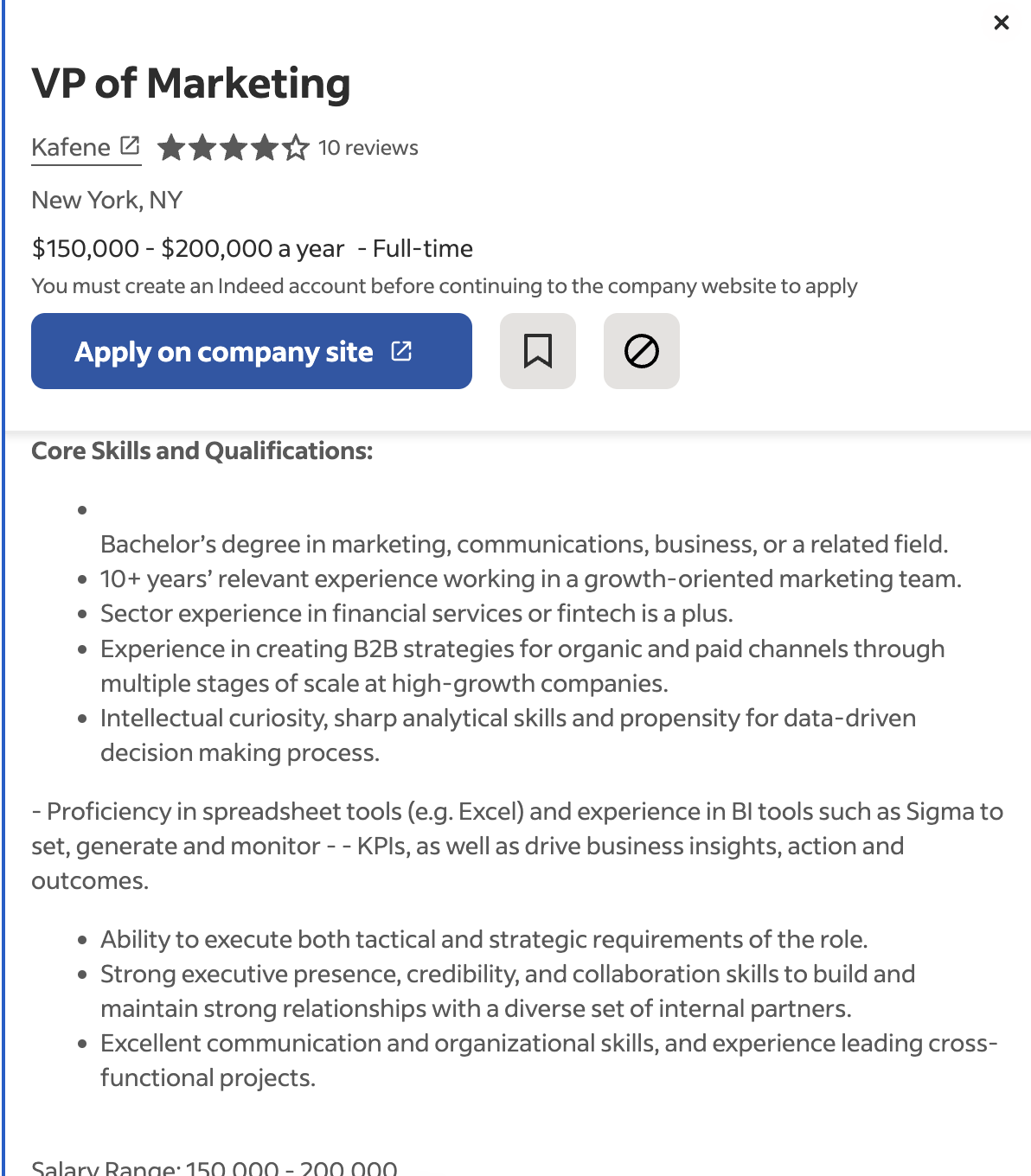Click the Salary Range line at the bottom
The height and width of the screenshot is (1176, 1031).
(x=215, y=1166)
